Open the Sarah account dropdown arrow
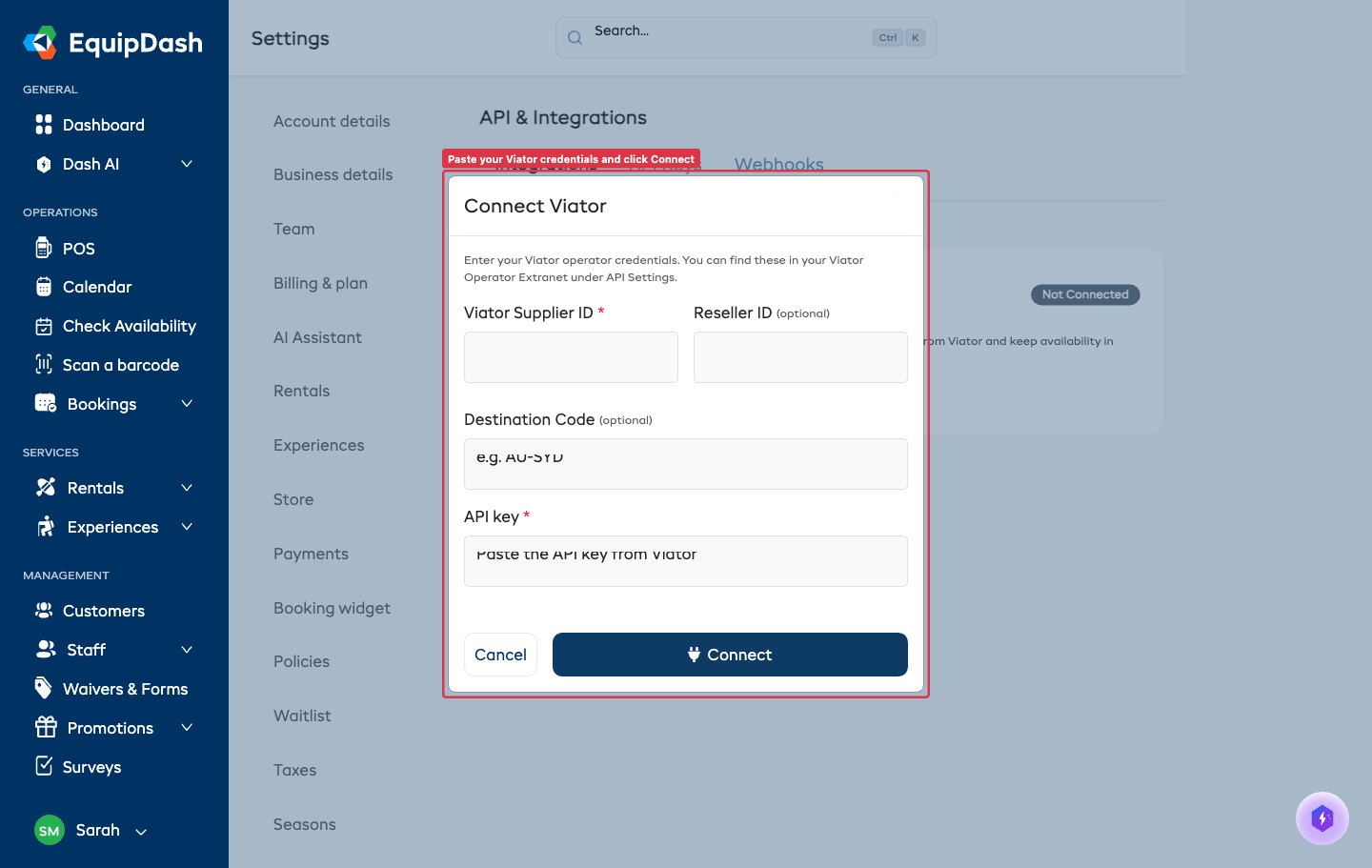Screen dimensions: 1372x868 [141, 832]
